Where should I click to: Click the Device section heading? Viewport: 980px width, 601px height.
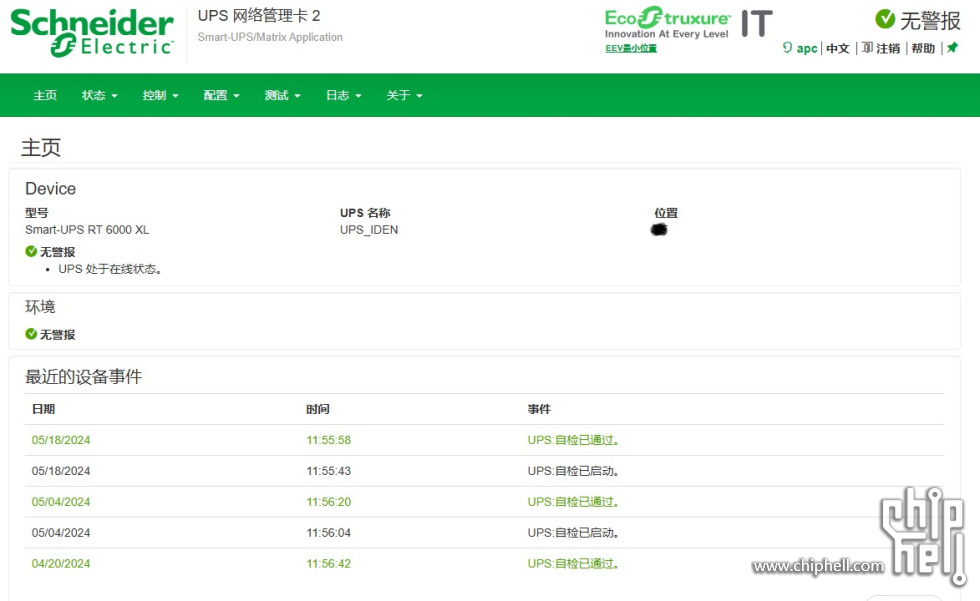pyautogui.click(x=50, y=189)
